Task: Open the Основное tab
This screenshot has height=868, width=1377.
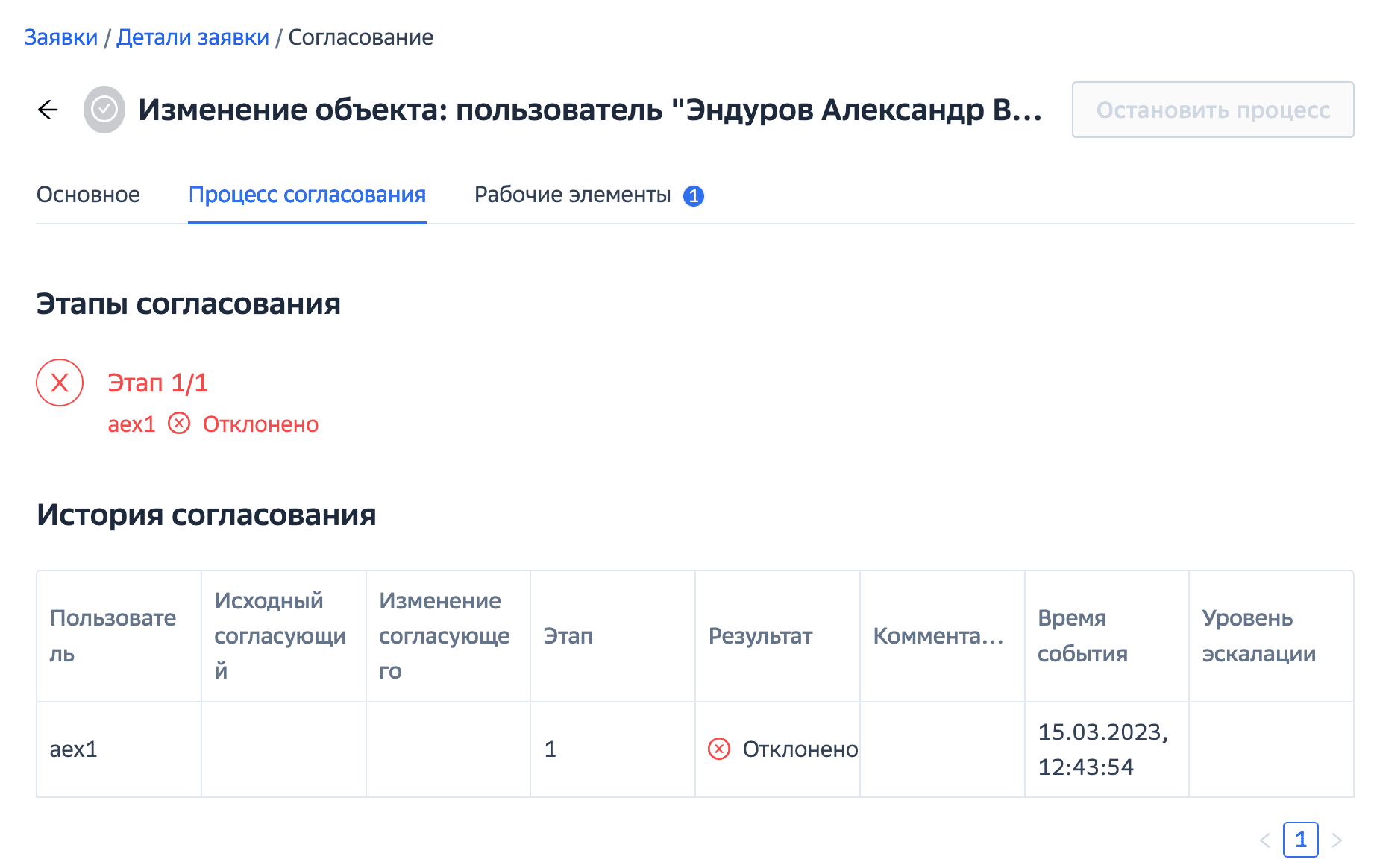Action: (88, 195)
